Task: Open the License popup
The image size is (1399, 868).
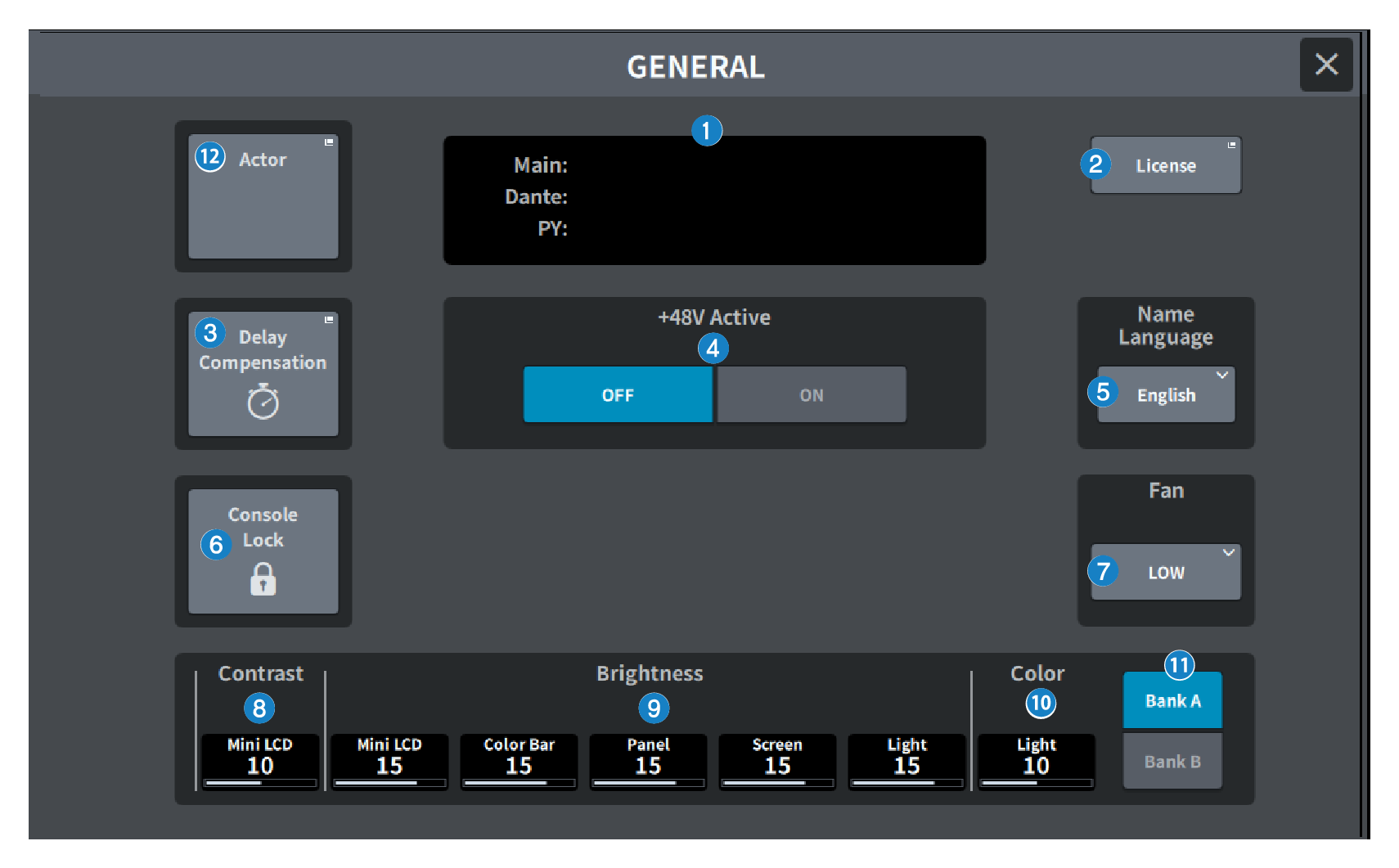Action: point(1165,166)
